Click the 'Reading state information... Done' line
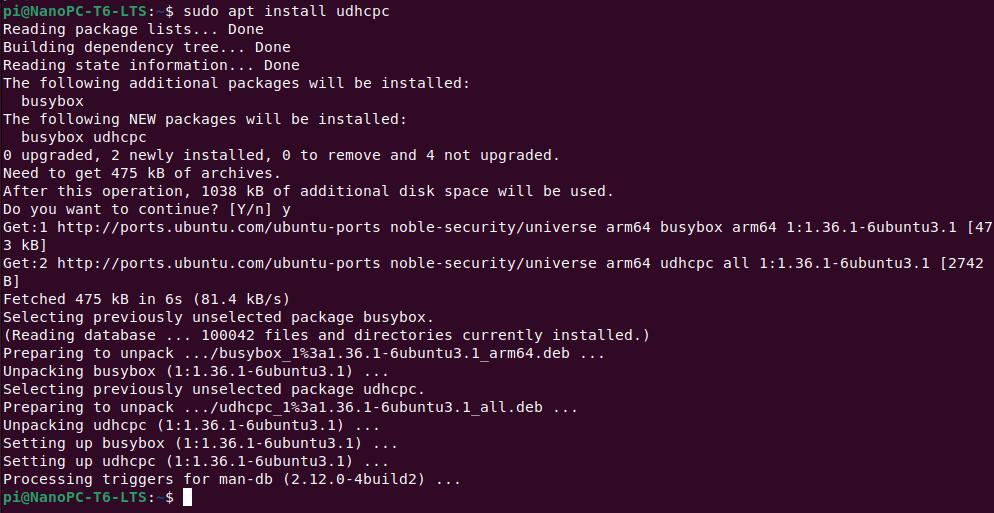994x513 pixels. coord(151,65)
